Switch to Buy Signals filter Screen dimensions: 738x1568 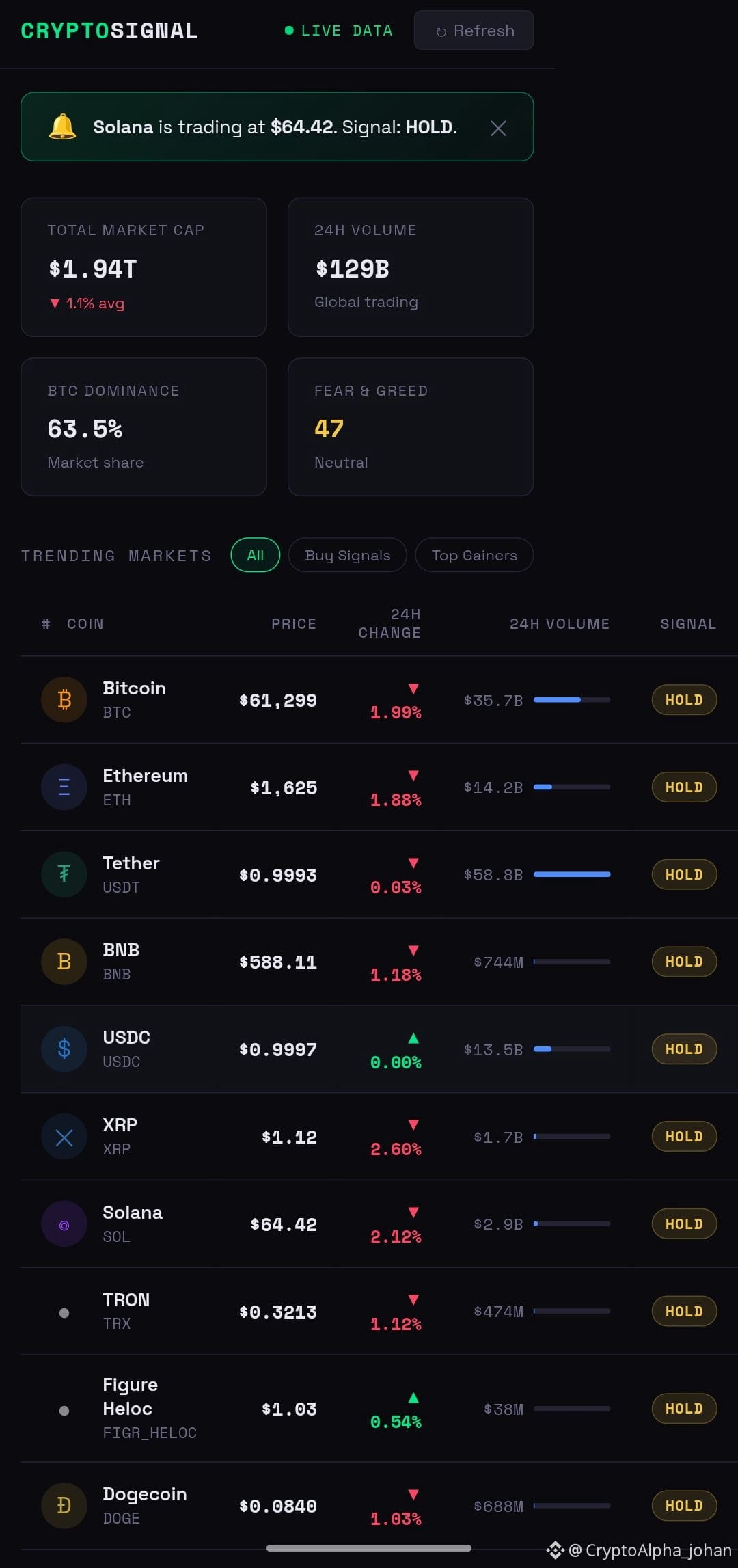click(347, 555)
